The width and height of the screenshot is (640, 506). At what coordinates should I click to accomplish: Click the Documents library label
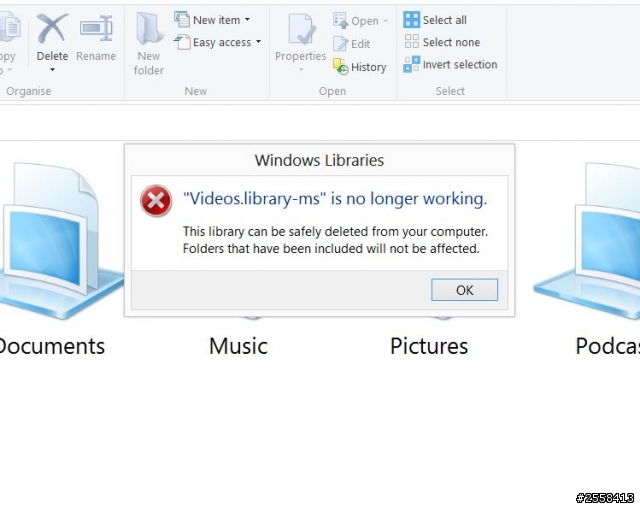tap(52, 346)
